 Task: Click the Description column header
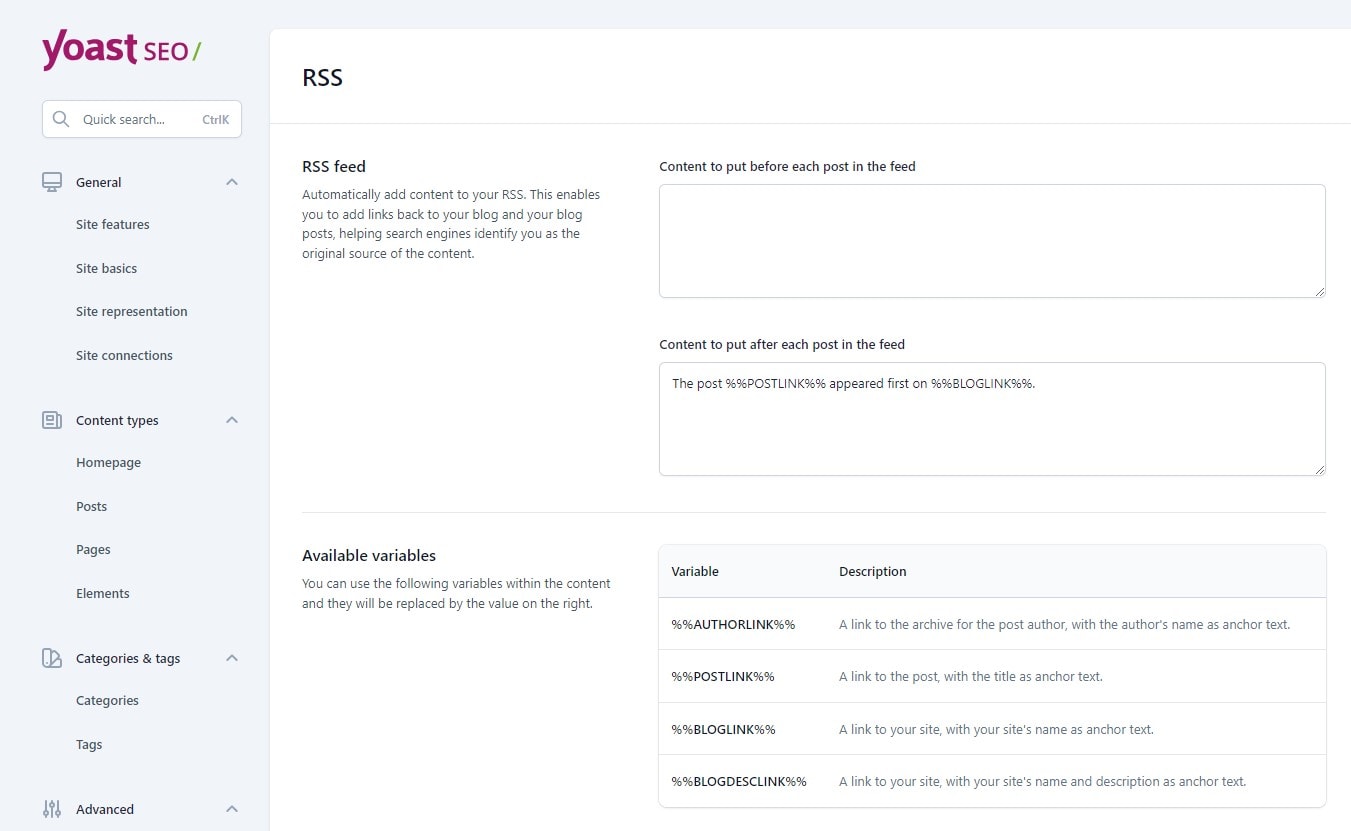pyautogui.click(x=873, y=572)
